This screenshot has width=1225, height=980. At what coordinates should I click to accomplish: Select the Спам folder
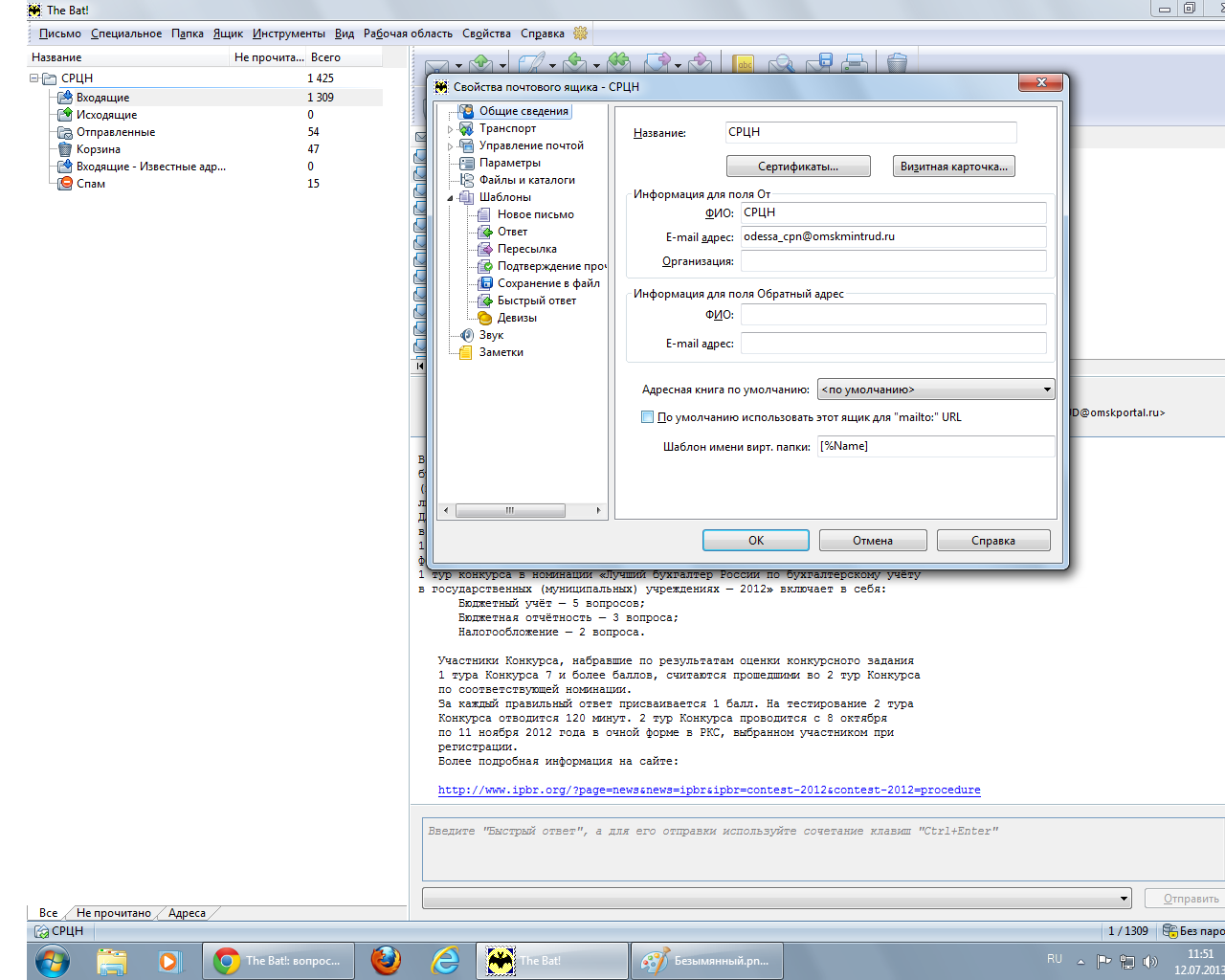[x=91, y=184]
